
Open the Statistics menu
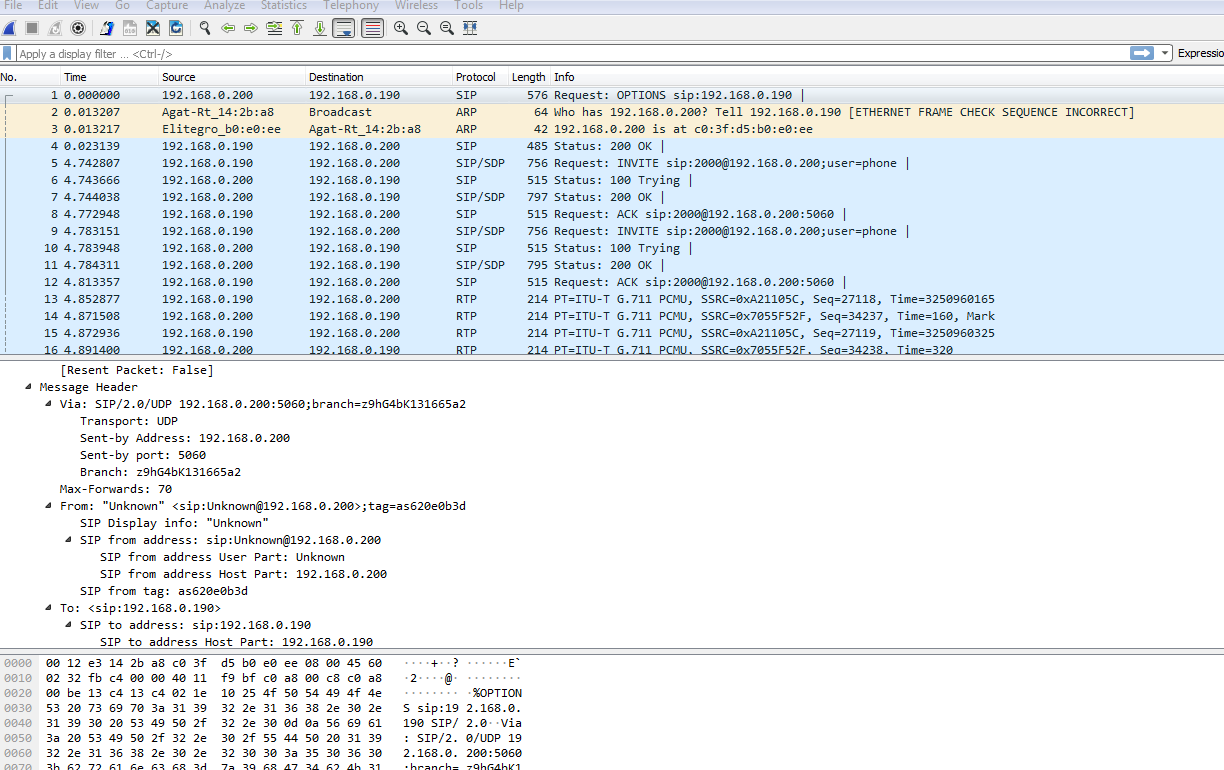point(284,6)
